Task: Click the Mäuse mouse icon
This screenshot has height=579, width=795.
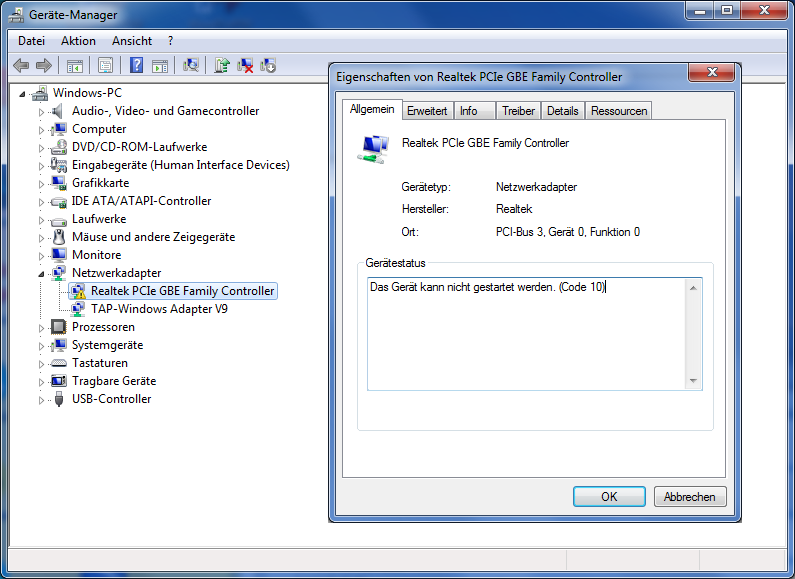Action: pyautogui.click(x=59, y=237)
